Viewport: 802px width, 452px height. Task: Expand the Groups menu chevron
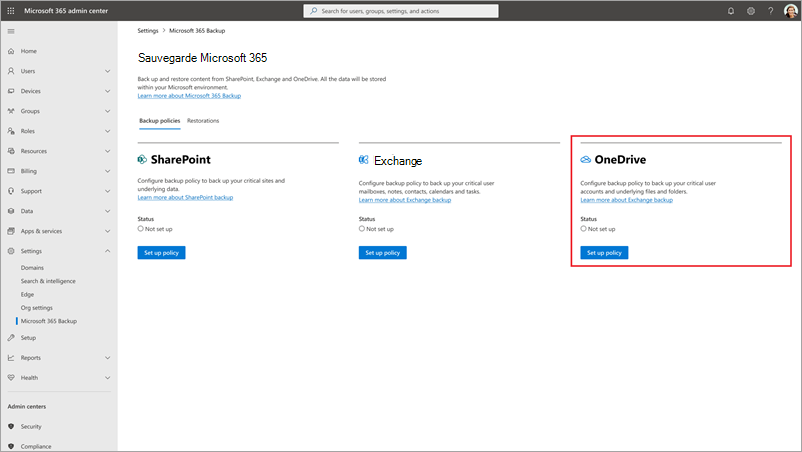(107, 111)
